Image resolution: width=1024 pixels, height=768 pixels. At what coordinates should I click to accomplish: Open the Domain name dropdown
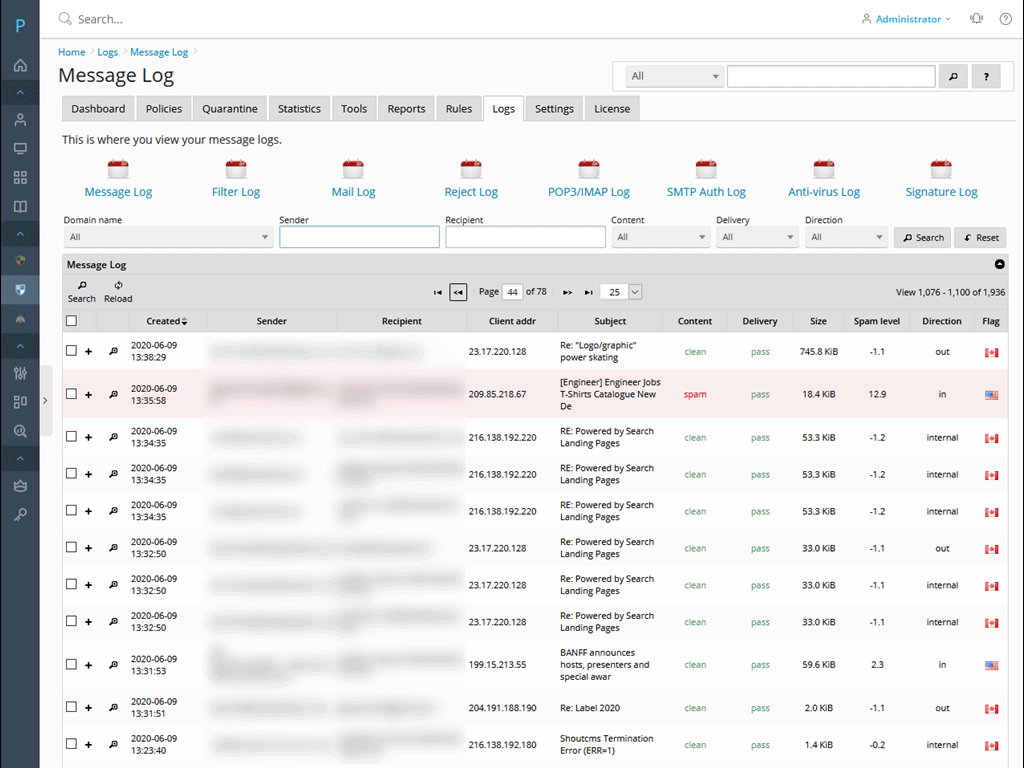click(168, 237)
